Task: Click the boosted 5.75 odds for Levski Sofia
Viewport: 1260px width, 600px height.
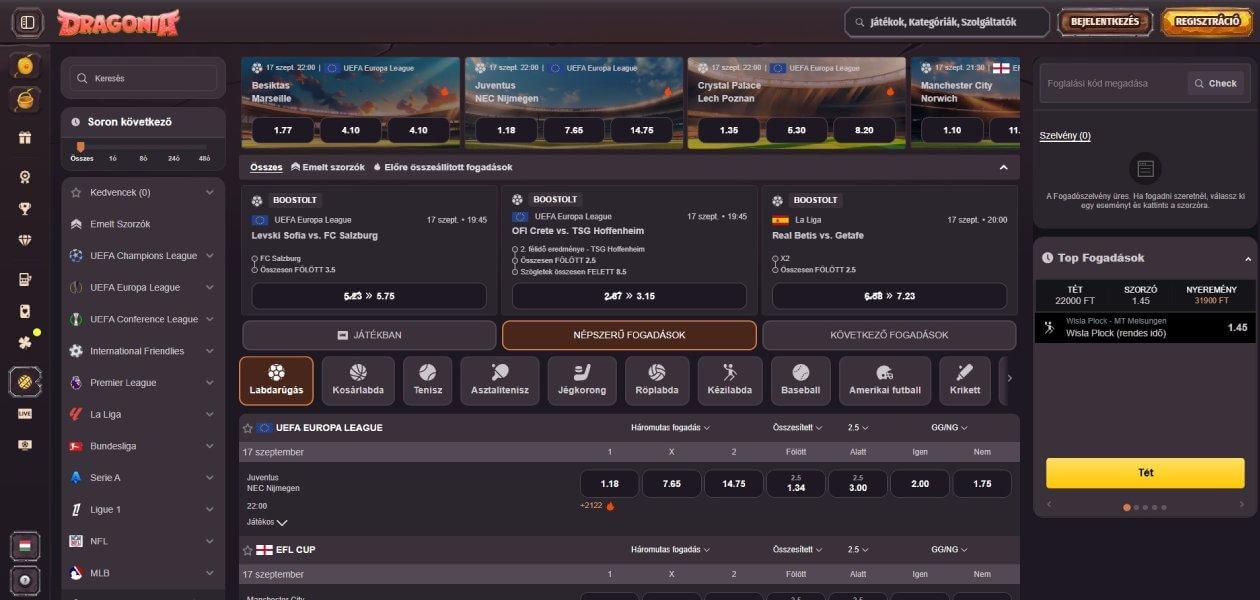Action: click(369, 296)
